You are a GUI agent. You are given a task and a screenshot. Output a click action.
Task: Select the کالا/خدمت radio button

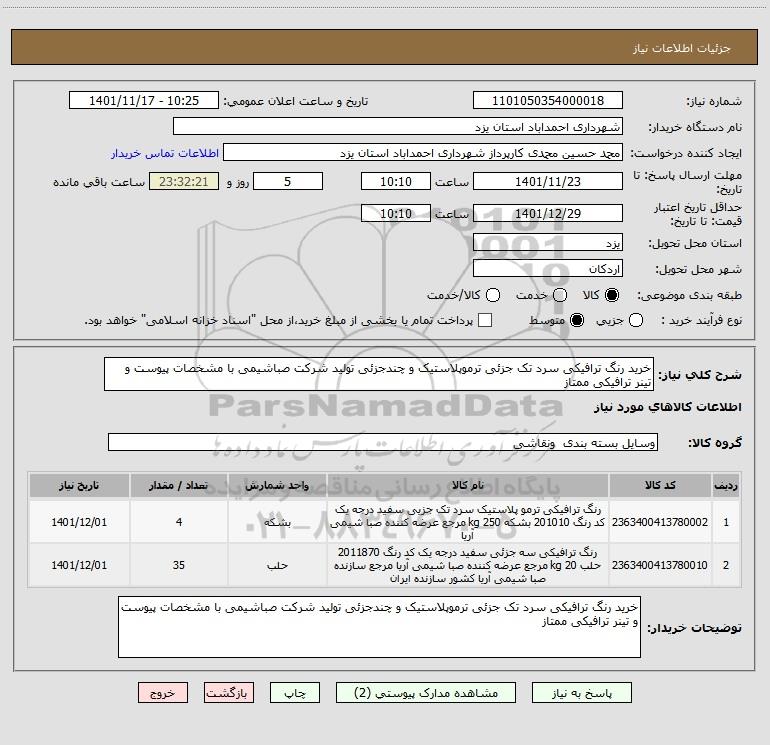click(493, 295)
